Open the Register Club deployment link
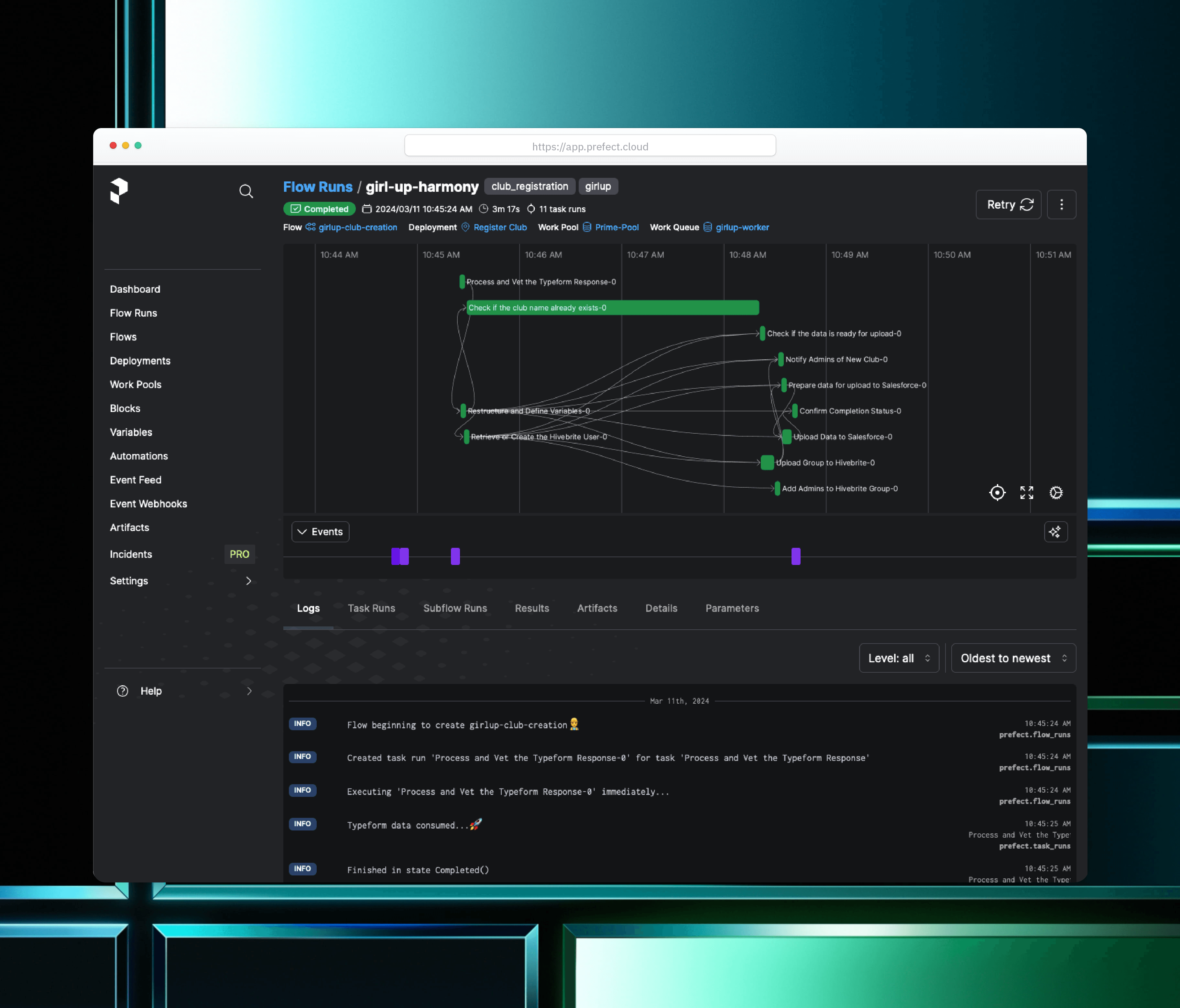Viewport: 1180px width, 1008px height. point(500,227)
